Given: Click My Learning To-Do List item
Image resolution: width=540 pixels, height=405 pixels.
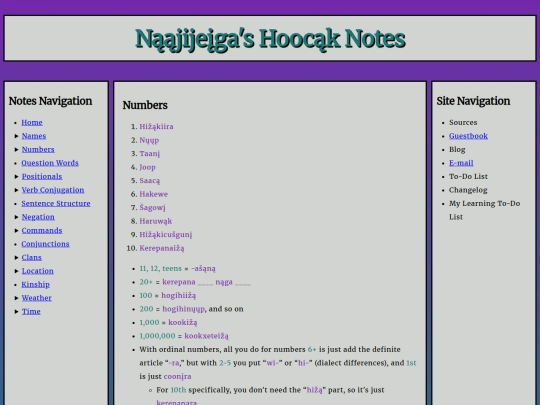Looking at the screenshot, I should tap(484, 210).
